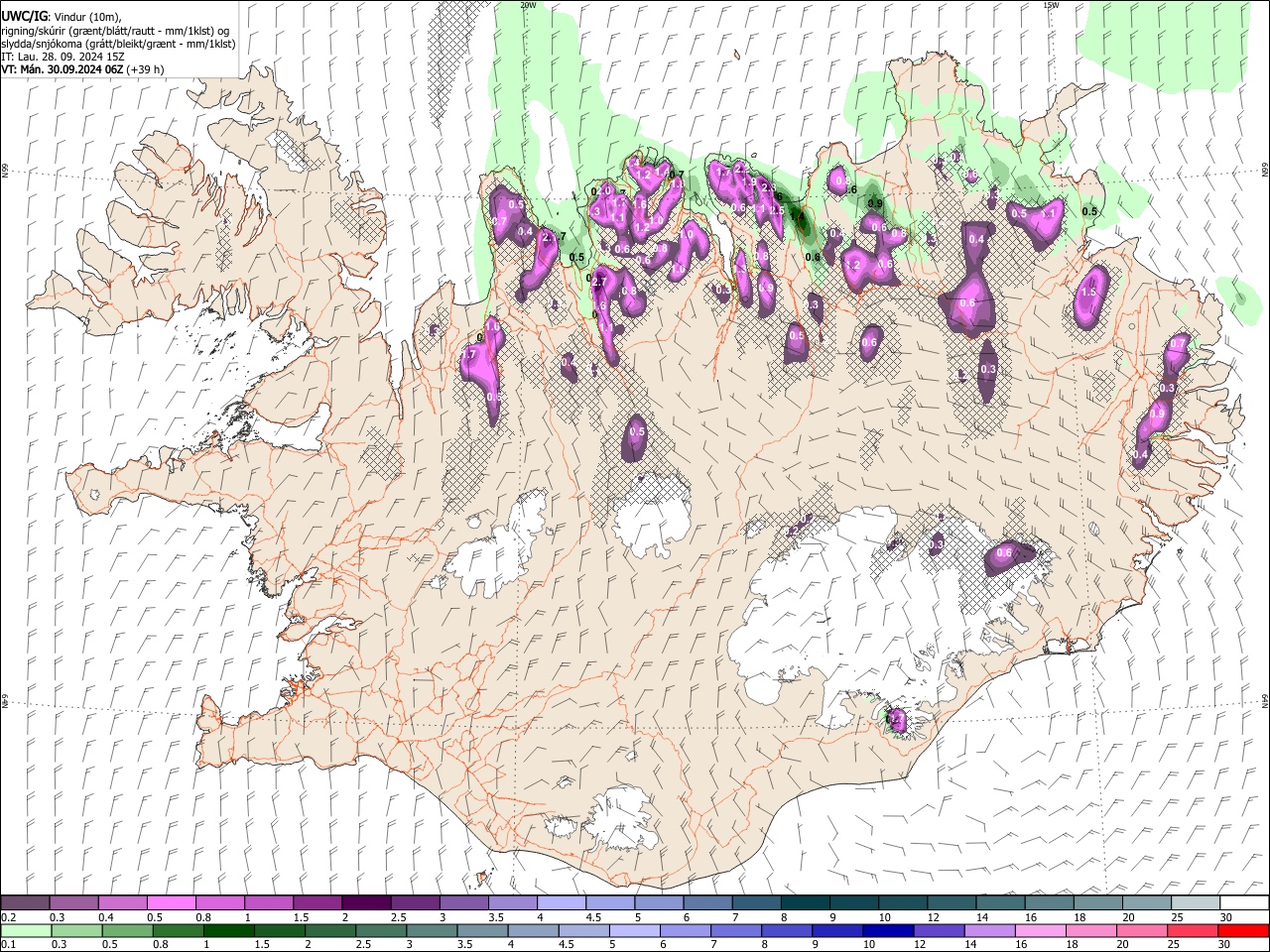This screenshot has width=1270, height=952.
Task: Pick lower-row light pink 16 swatch
Action: point(1040,930)
